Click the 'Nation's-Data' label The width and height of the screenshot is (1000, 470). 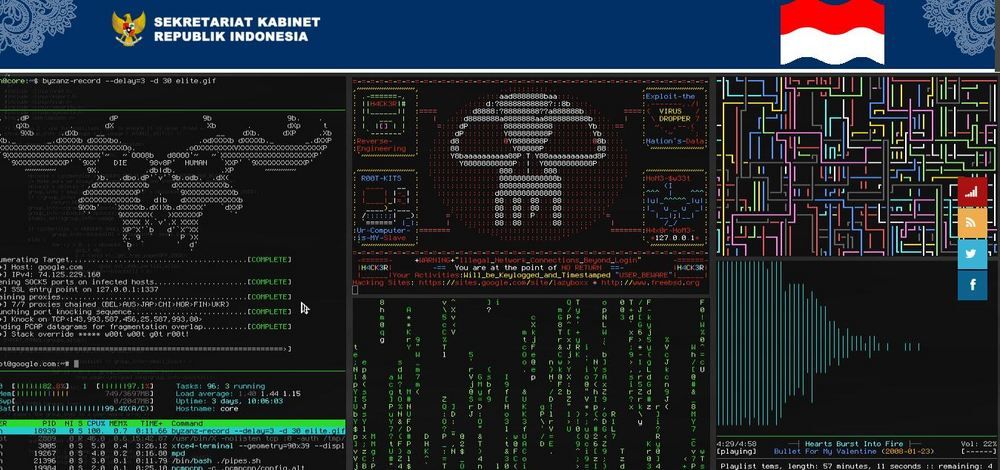[674, 141]
